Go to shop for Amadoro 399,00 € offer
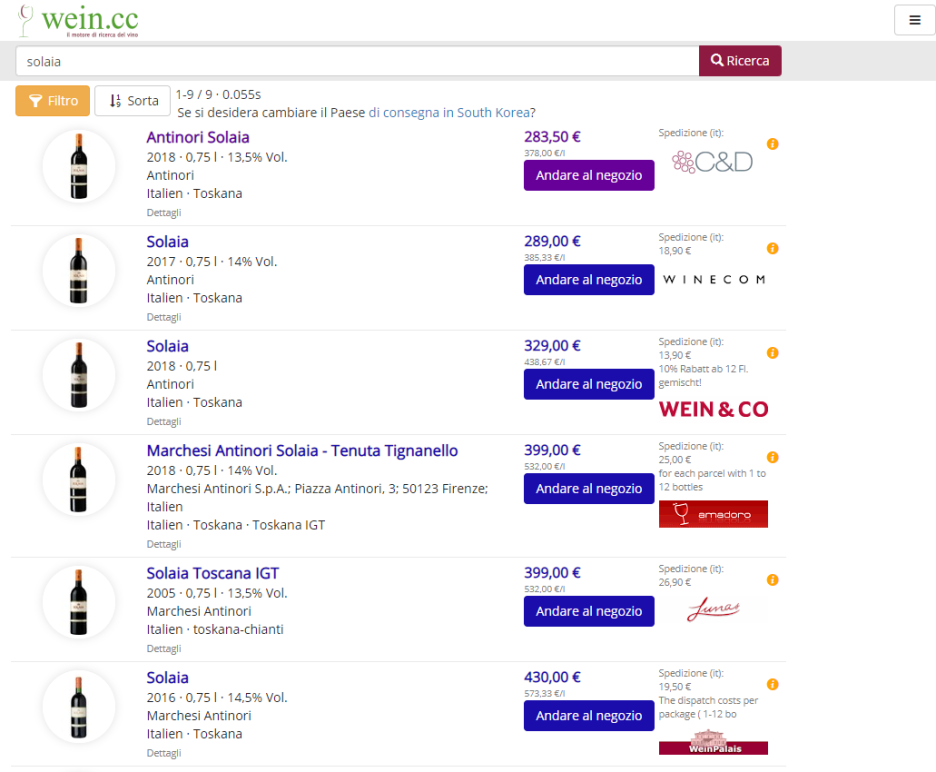This screenshot has width=936, height=772. pos(589,488)
